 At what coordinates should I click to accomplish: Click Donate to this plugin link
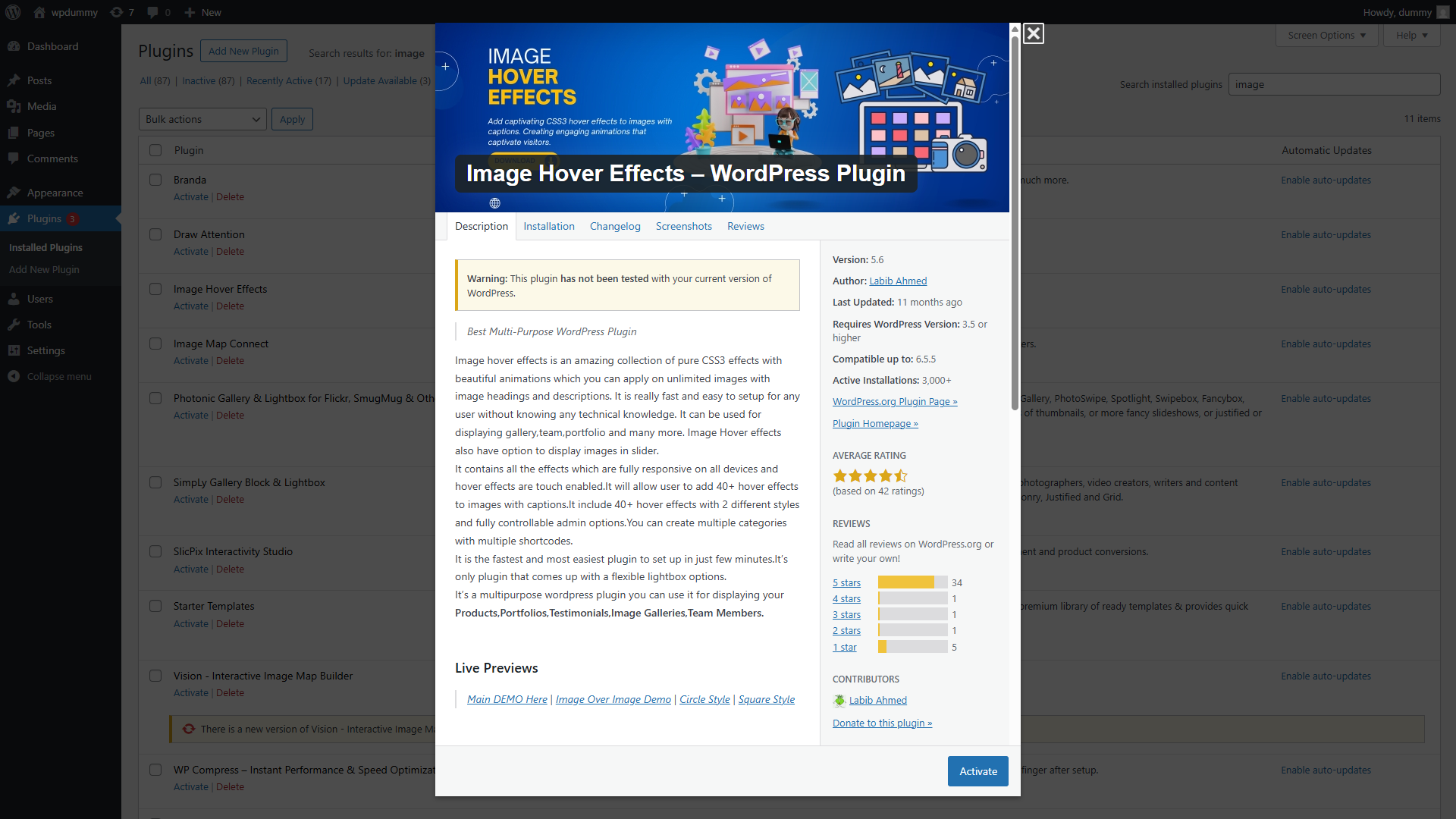[882, 723]
